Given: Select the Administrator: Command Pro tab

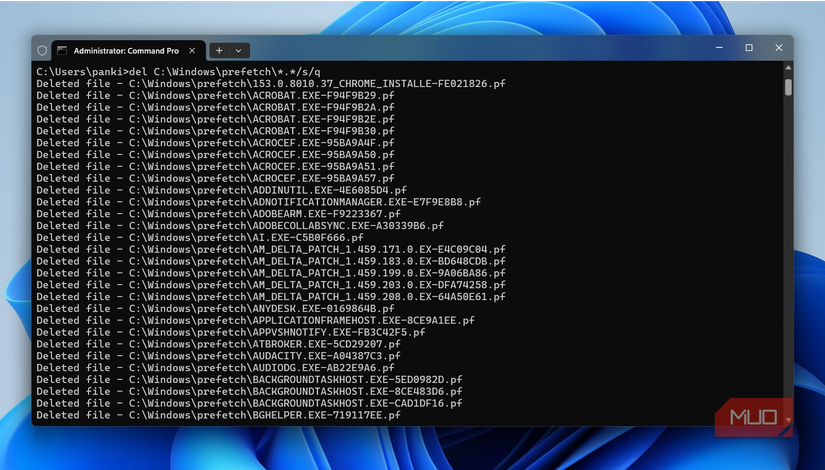Looking at the screenshot, I should pyautogui.click(x=127, y=51).
